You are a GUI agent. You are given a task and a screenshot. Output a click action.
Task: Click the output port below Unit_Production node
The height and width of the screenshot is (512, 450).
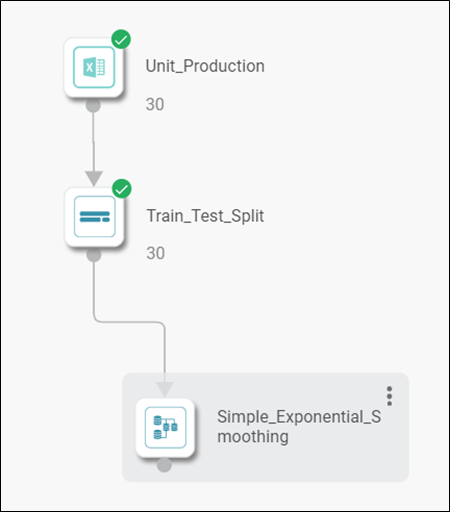tap(93, 105)
